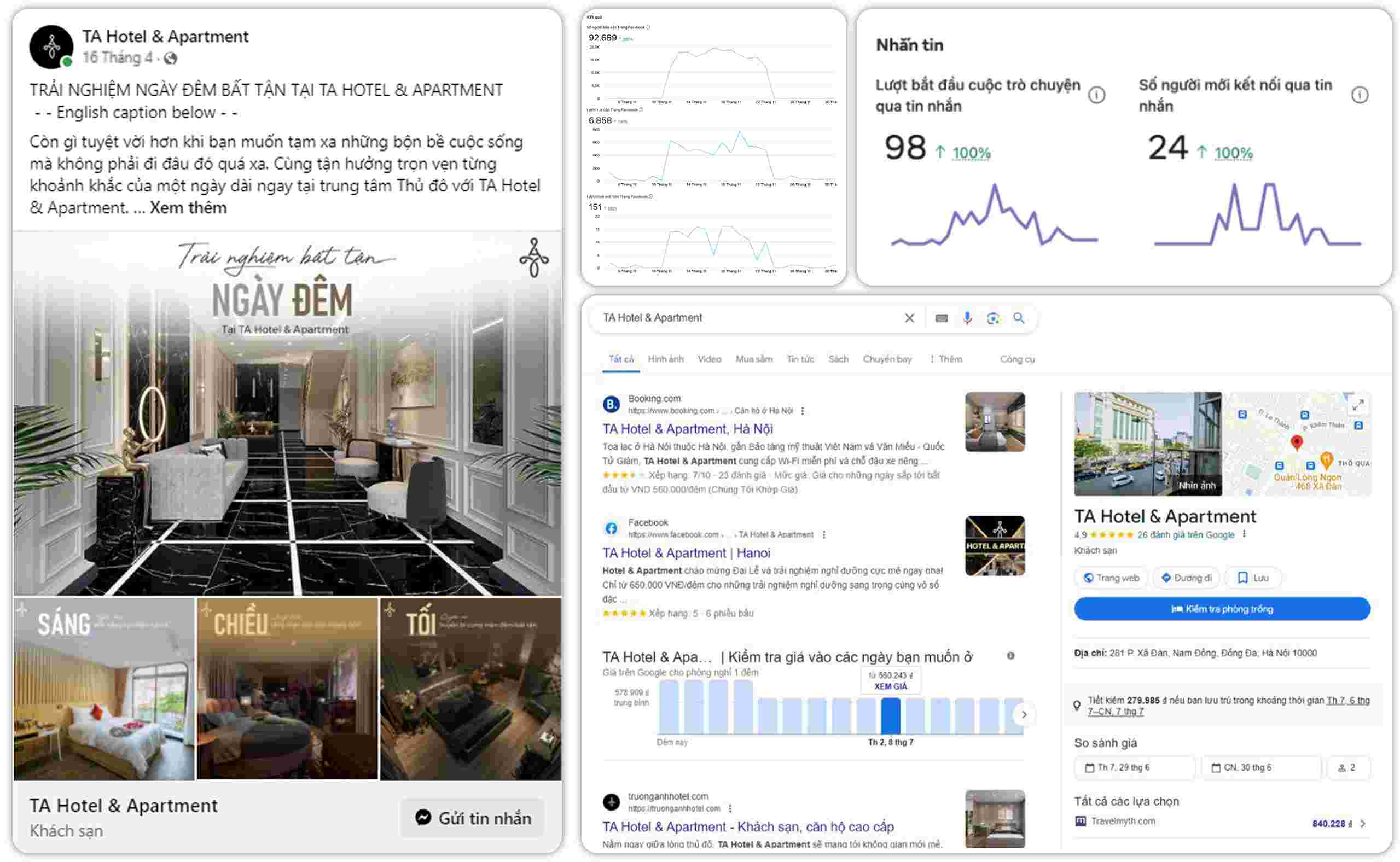The width and height of the screenshot is (1400, 862).
Task: Open the TỐI evening room photo
Action: coord(470,688)
